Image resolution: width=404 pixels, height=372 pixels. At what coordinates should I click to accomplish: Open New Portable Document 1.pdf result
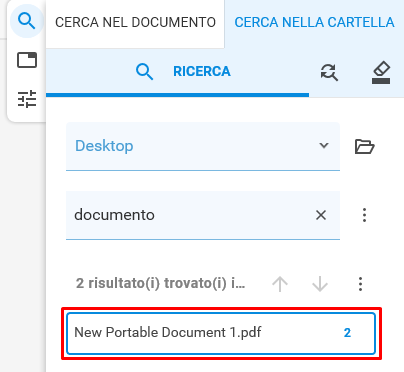(x=221, y=333)
